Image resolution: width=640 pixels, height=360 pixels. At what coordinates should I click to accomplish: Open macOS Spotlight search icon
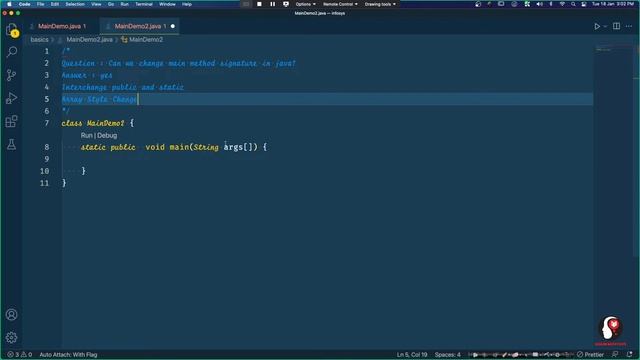[x=573, y=4]
